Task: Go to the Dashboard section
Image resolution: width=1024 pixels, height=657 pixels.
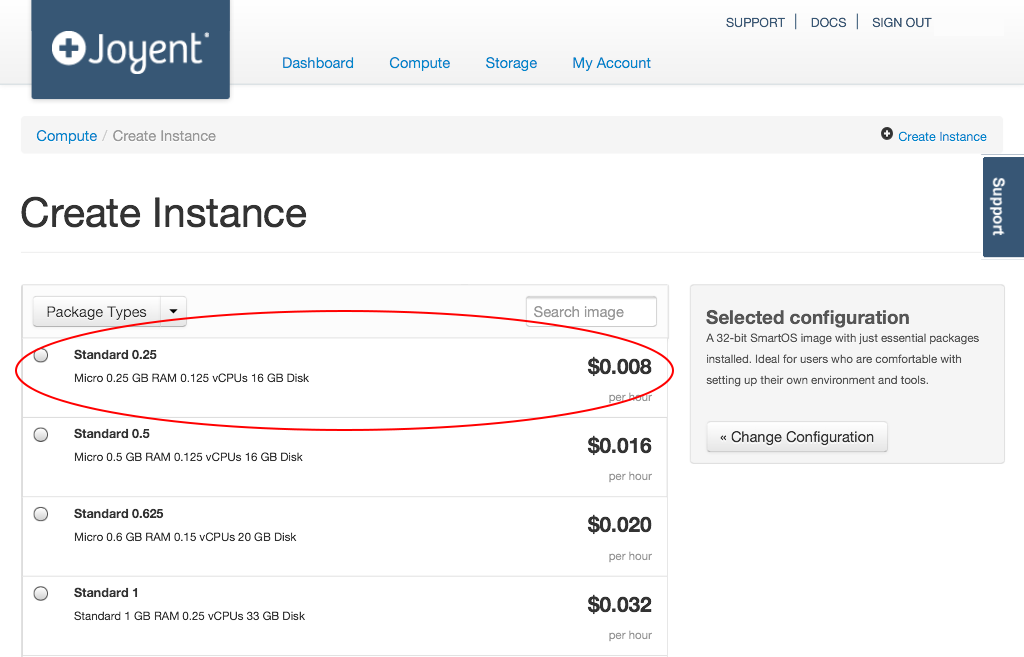Action: 318,63
